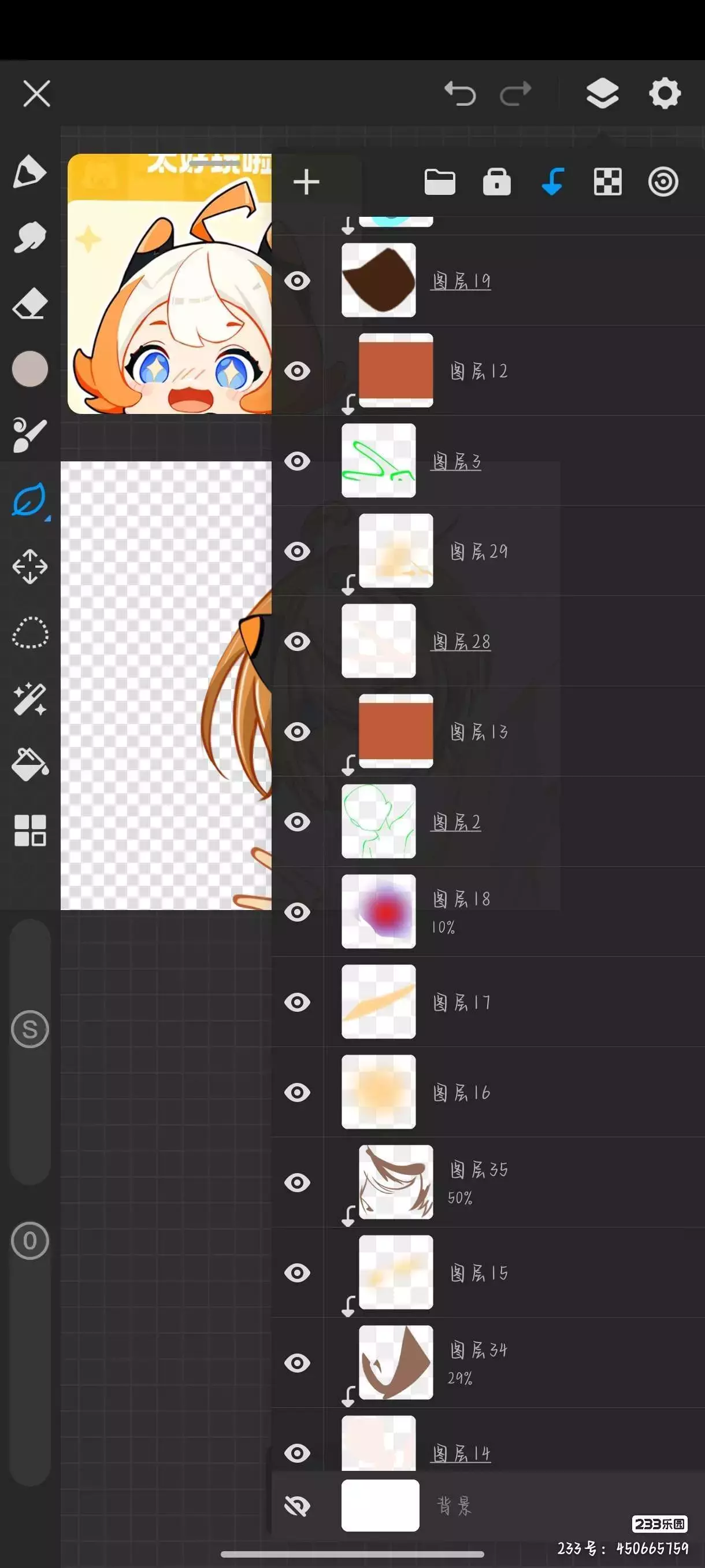Select the 图层18 red blur thumbnail
Viewport: 705px width, 1568px height.
379,911
